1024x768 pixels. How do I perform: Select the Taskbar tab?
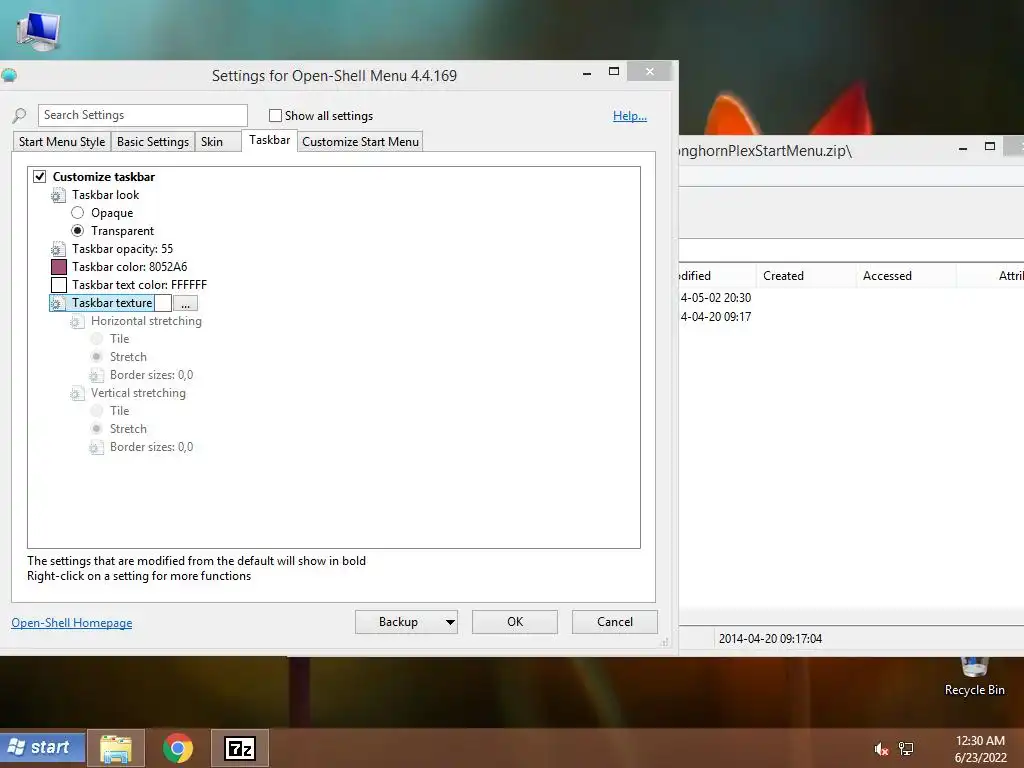point(270,140)
